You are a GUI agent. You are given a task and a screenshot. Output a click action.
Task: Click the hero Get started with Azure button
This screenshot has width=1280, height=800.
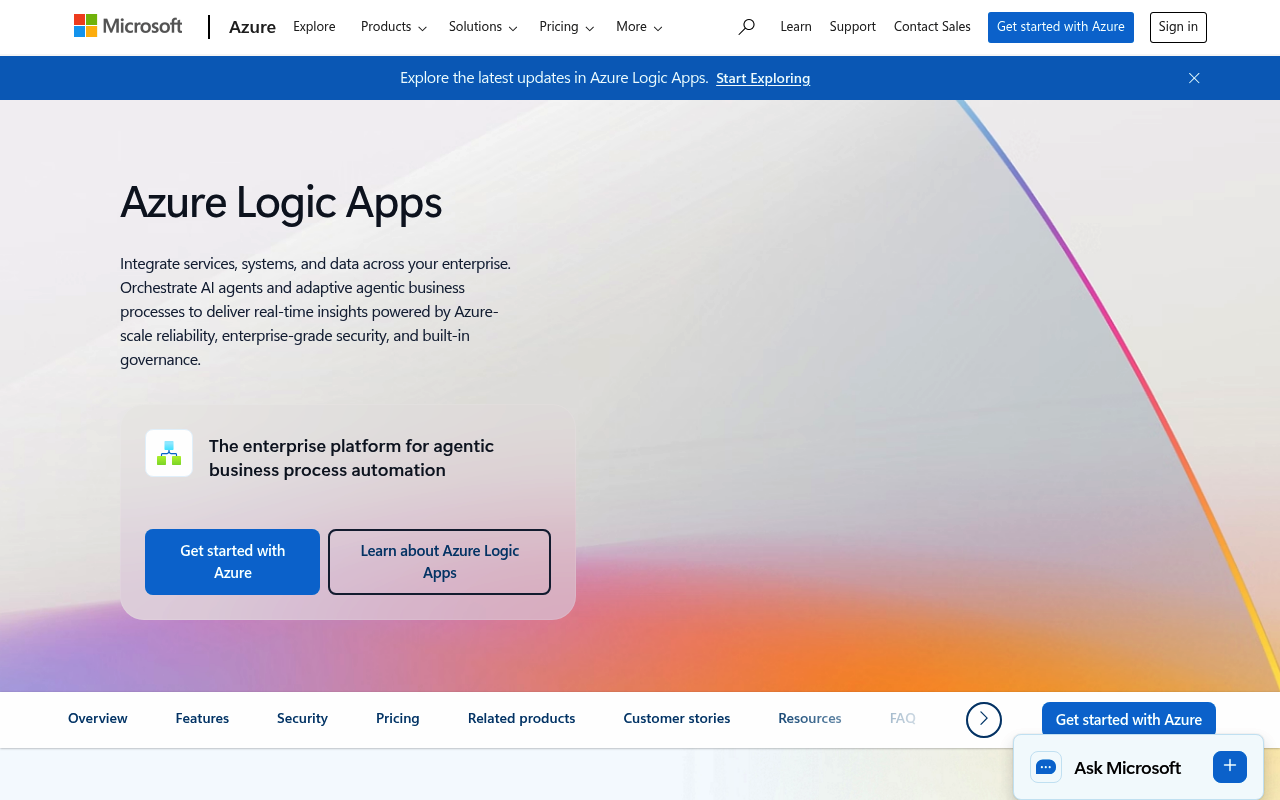(x=232, y=562)
